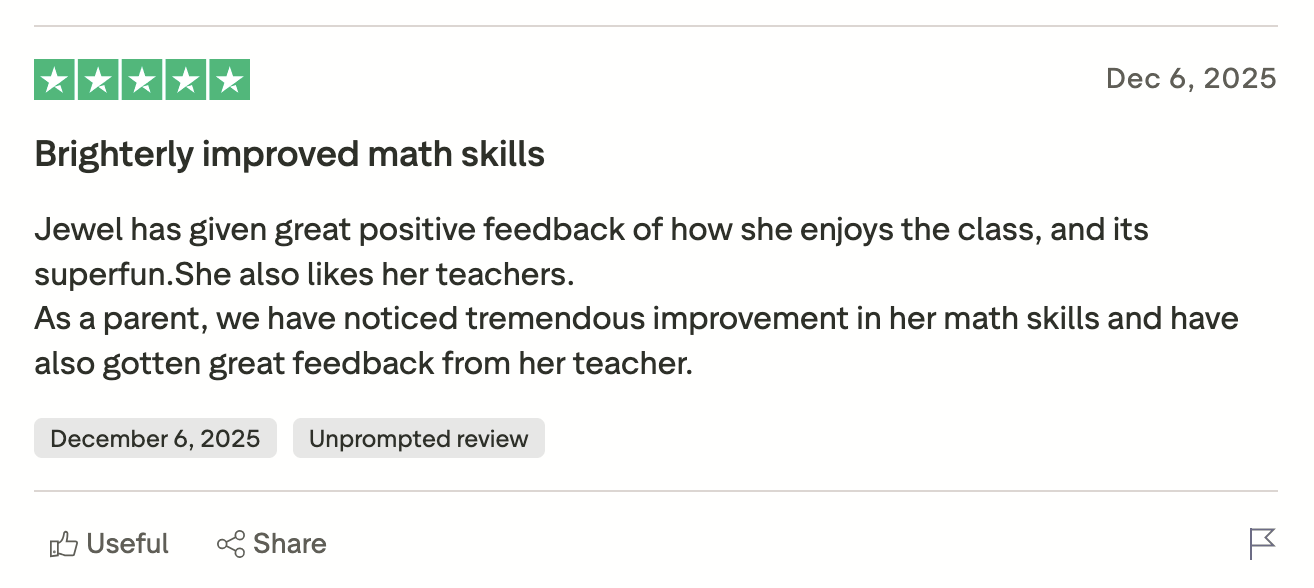This screenshot has height=588, width=1314.
Task: Click the line starting with Jewel has given
Action: click(592, 230)
